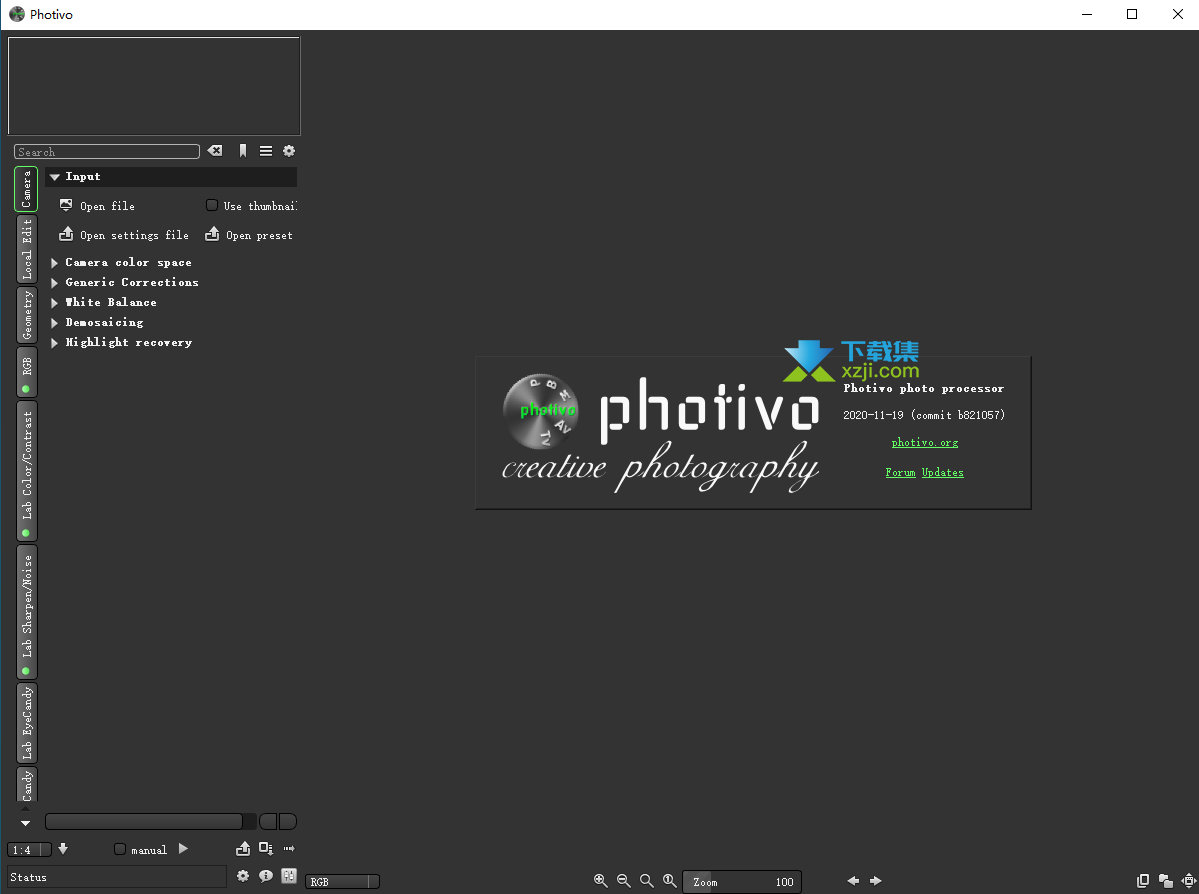Expand Generic Corrections section

pos(54,282)
